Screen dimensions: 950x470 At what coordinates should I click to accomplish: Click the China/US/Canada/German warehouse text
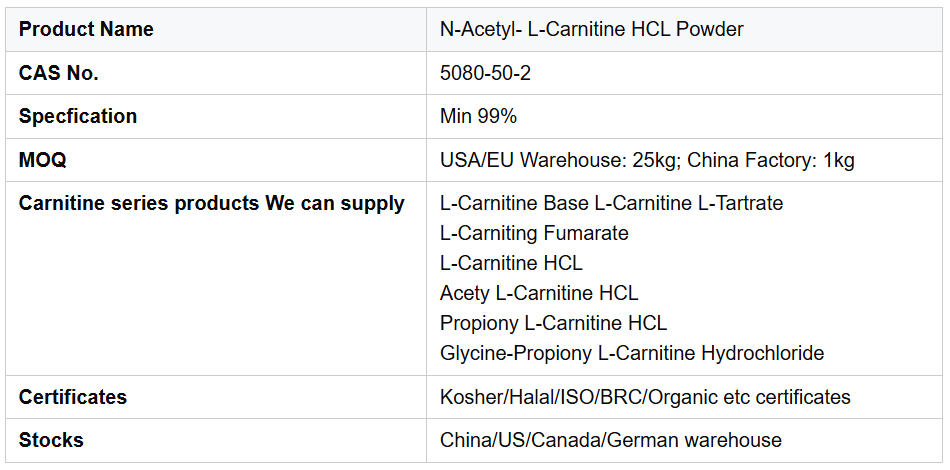pyautogui.click(x=610, y=440)
